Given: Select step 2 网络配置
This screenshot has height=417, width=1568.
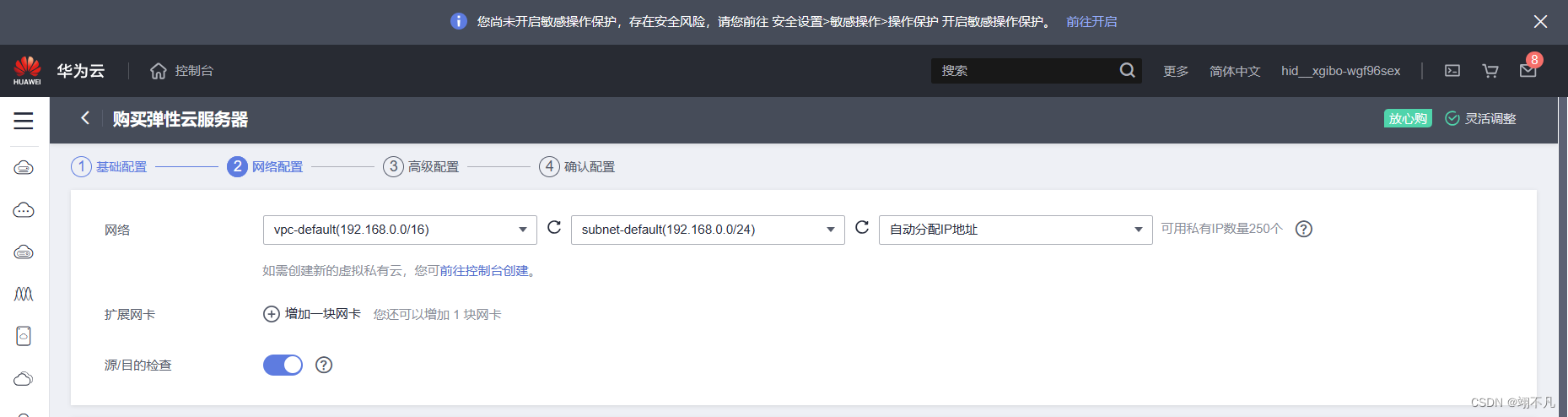Looking at the screenshot, I should click(265, 166).
